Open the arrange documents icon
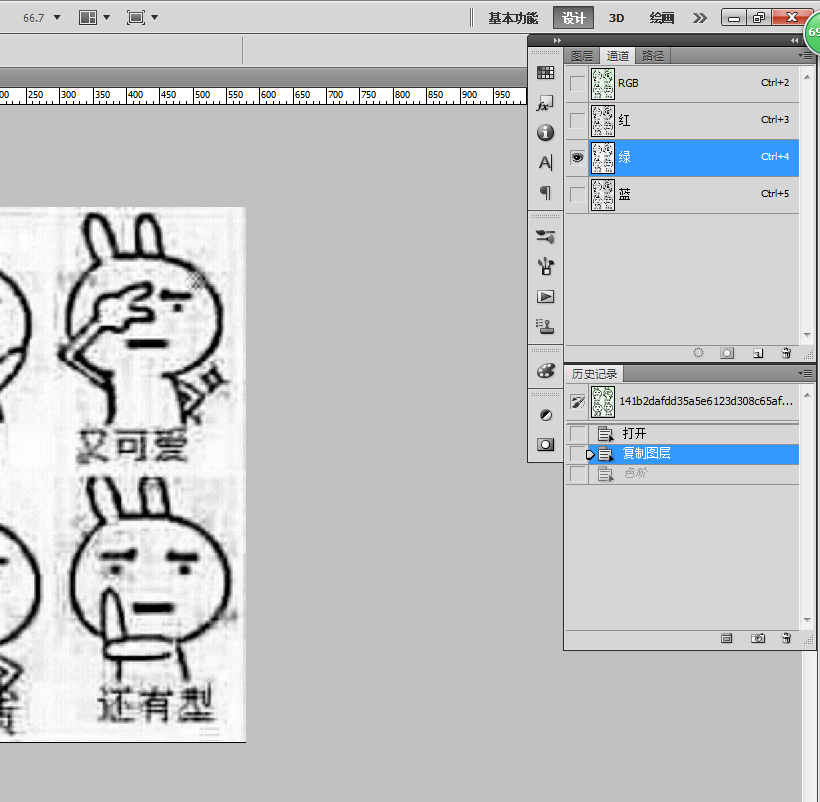 (x=88, y=18)
